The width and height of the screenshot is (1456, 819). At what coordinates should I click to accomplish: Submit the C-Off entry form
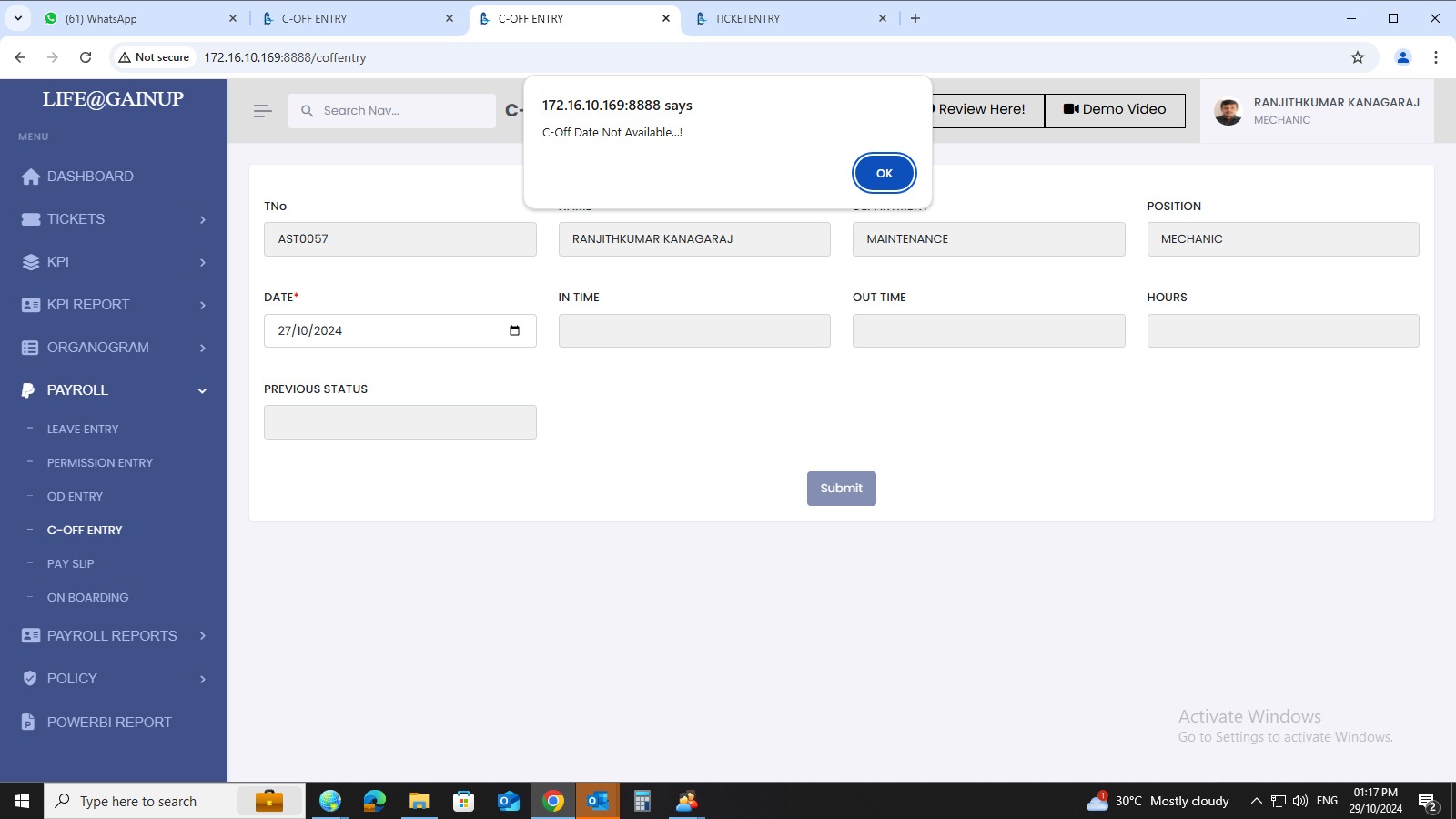pos(841,489)
